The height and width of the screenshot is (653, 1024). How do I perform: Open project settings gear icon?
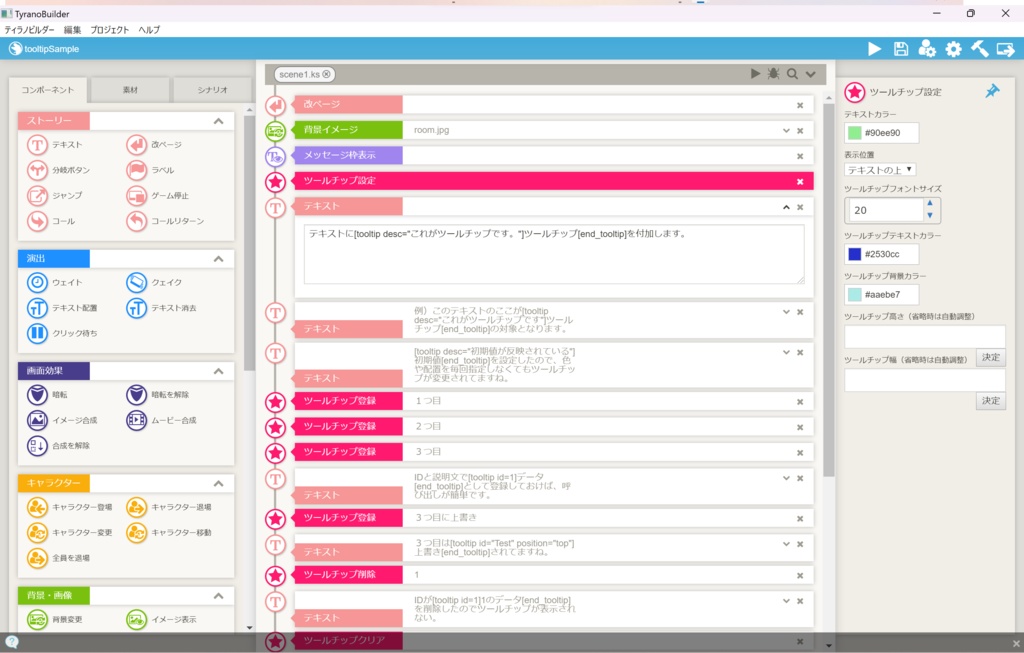953,48
